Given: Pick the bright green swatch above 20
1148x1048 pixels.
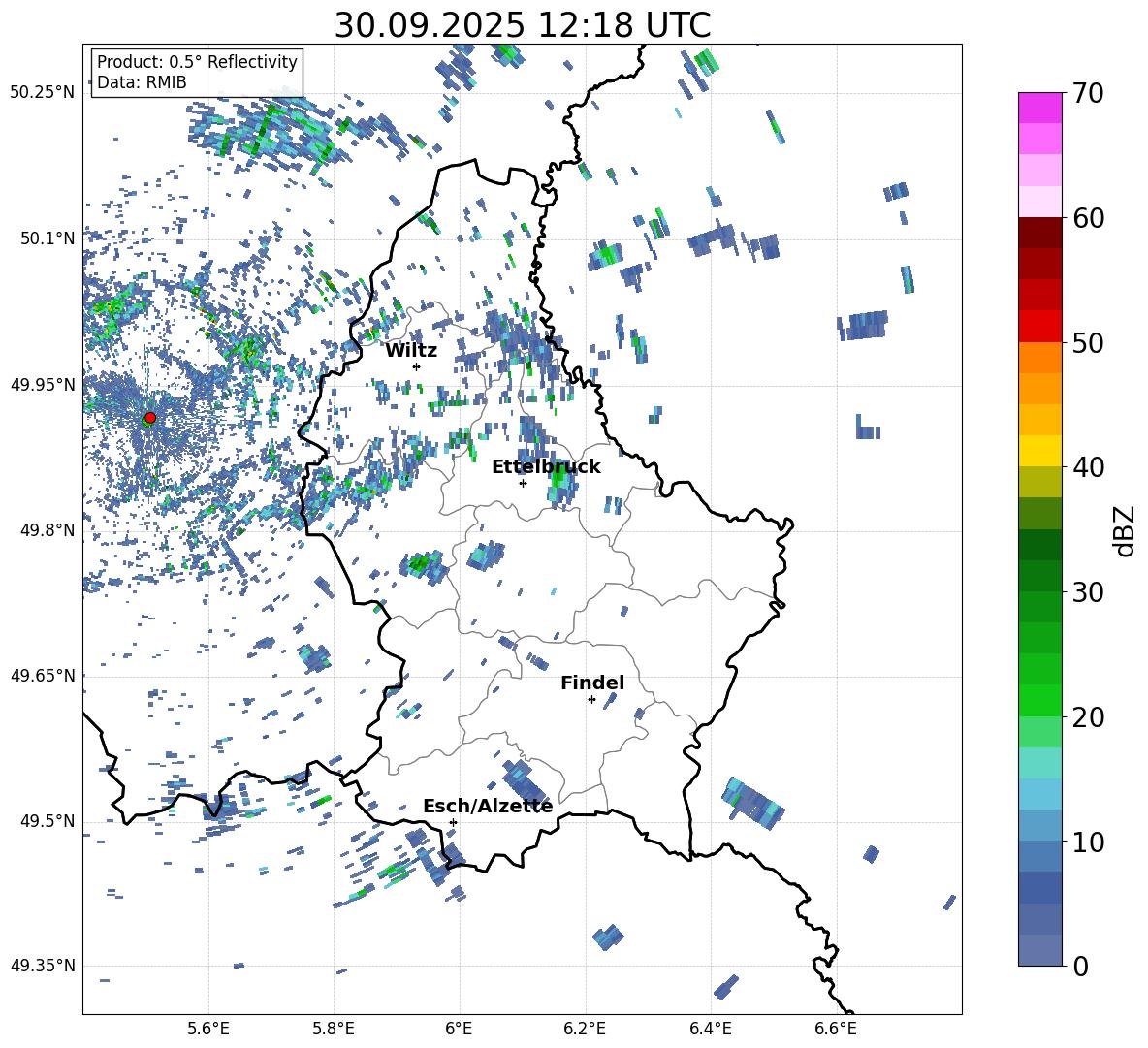Looking at the screenshot, I should [x=1039, y=700].
